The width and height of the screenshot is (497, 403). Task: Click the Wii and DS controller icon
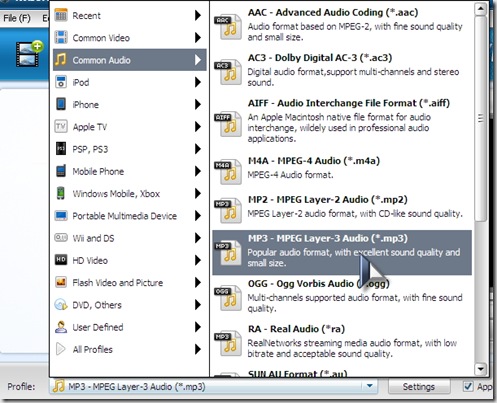(61, 238)
